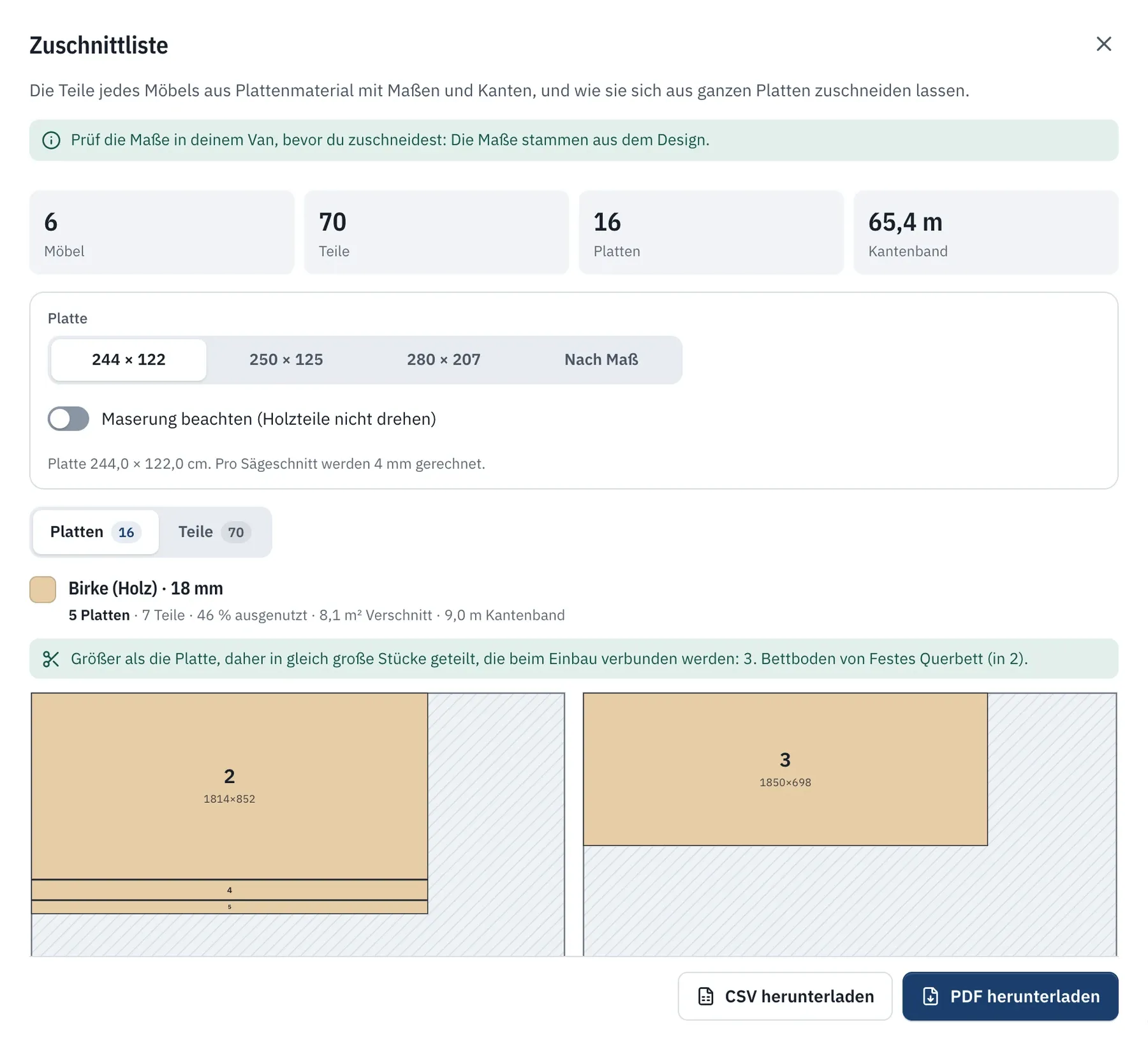Close the Zuschnittliste dialog
The width and height of the screenshot is (1148, 1040).
tap(1103, 44)
